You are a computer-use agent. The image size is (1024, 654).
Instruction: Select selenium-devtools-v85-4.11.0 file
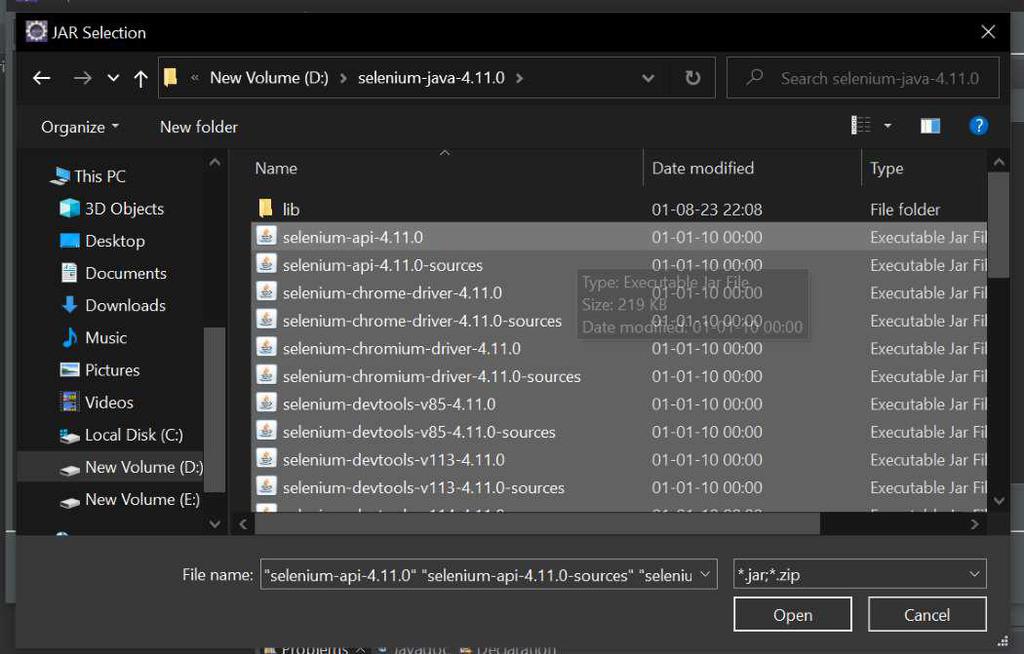click(x=618, y=404)
